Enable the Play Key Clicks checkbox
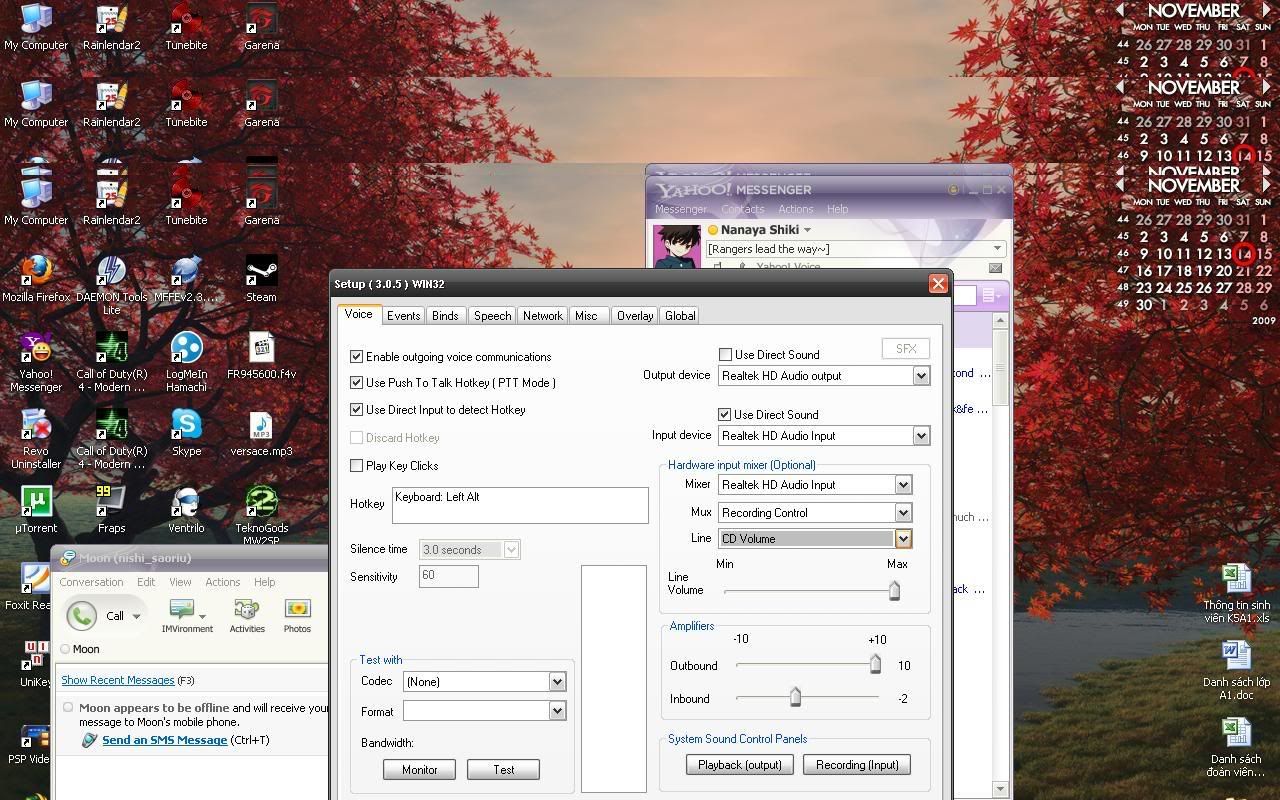Screen dimensions: 1280x800 coord(356,465)
